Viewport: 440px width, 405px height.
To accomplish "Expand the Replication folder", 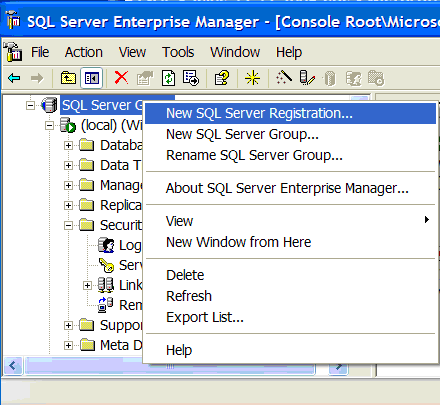I will click(68, 206).
